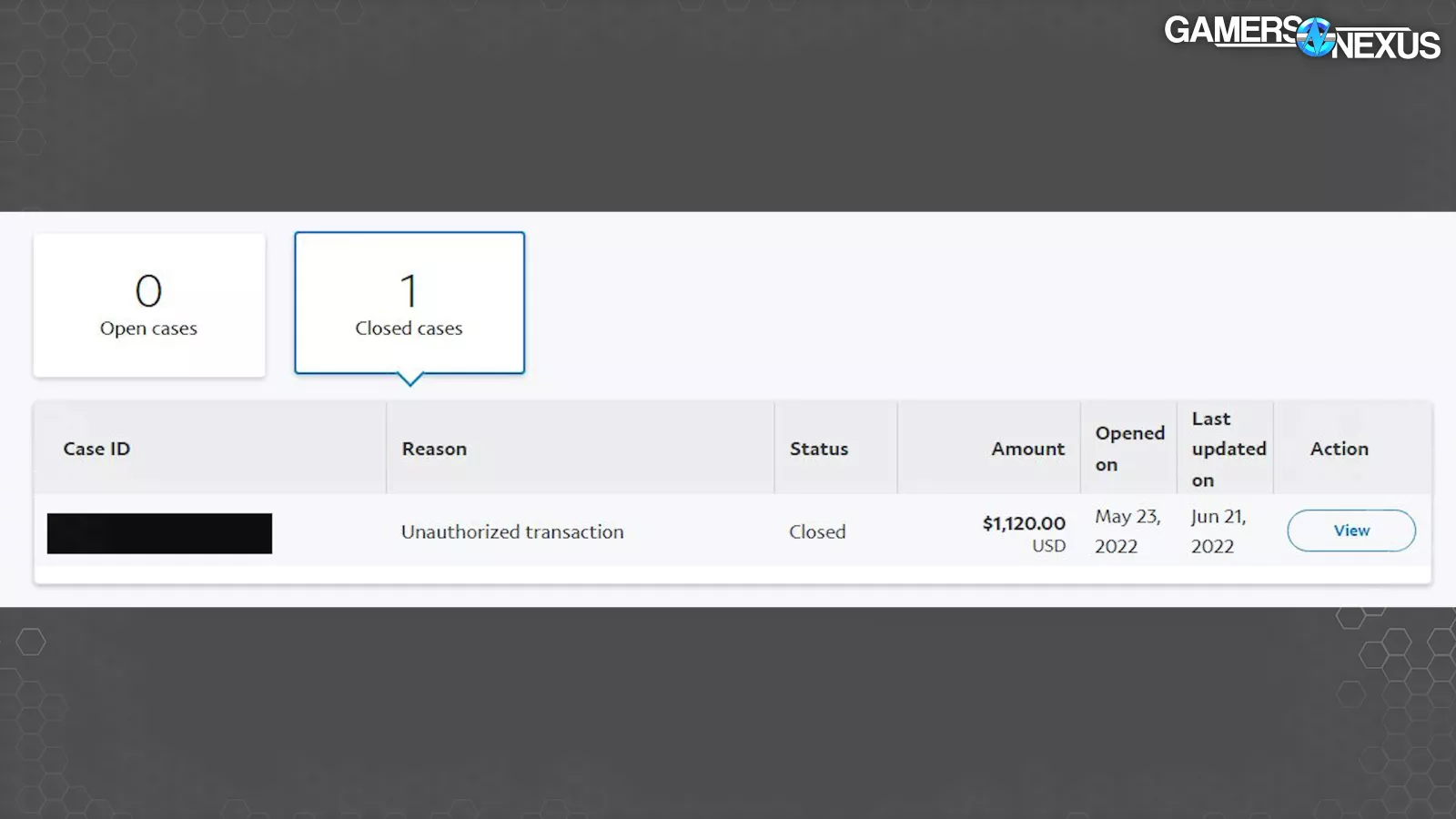The height and width of the screenshot is (819, 1456).
Task: Click the Amount column header
Action: coord(1027,449)
